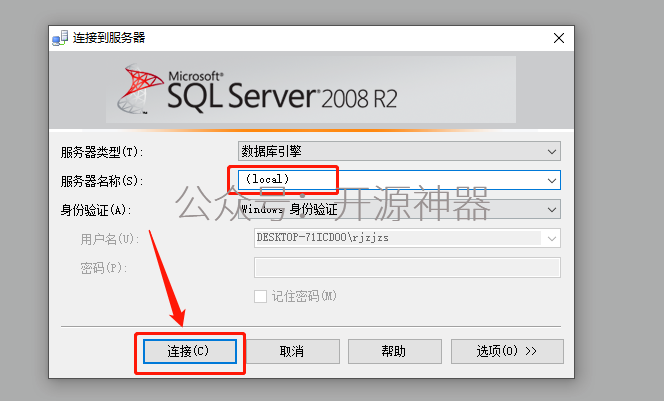Select the Windows 身份验证 combo box
The height and width of the screenshot is (401, 664).
click(399, 209)
